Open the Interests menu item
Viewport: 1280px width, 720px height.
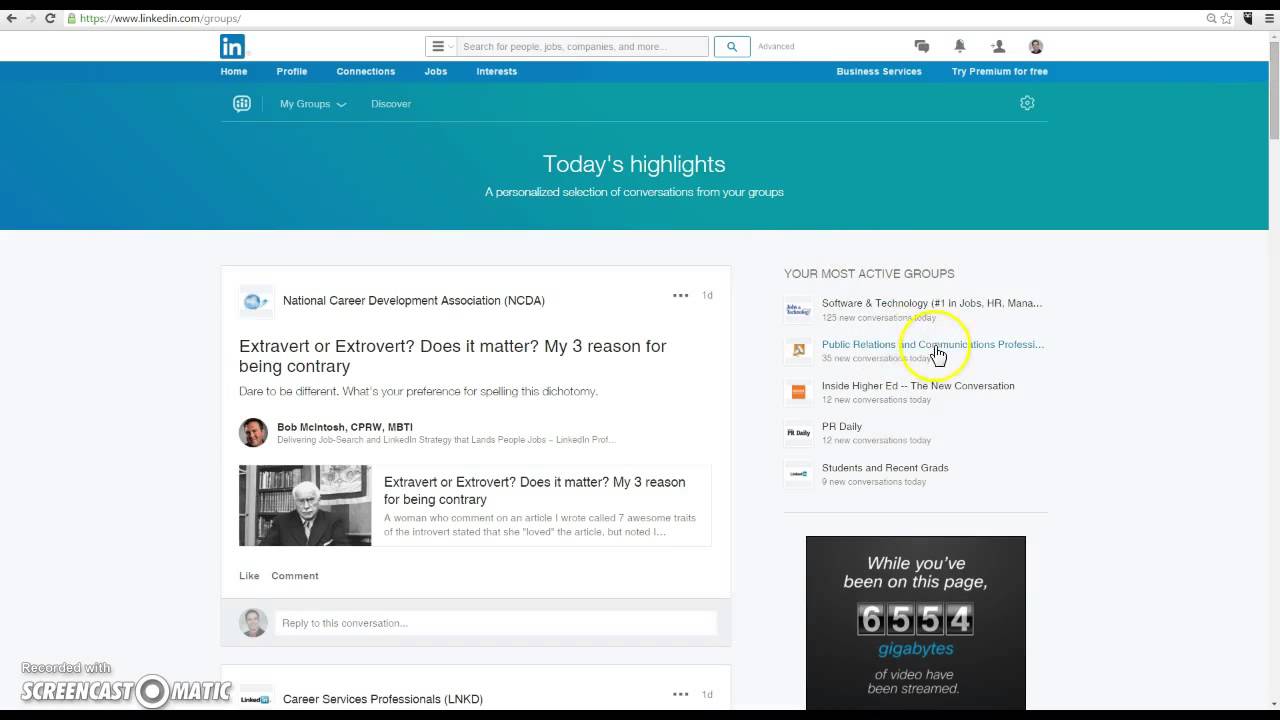point(497,72)
